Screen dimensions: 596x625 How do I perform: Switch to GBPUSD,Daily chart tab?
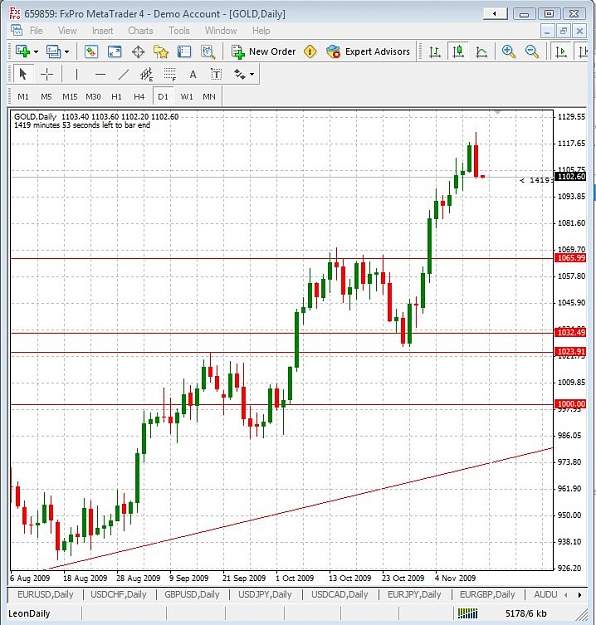[x=192, y=595]
